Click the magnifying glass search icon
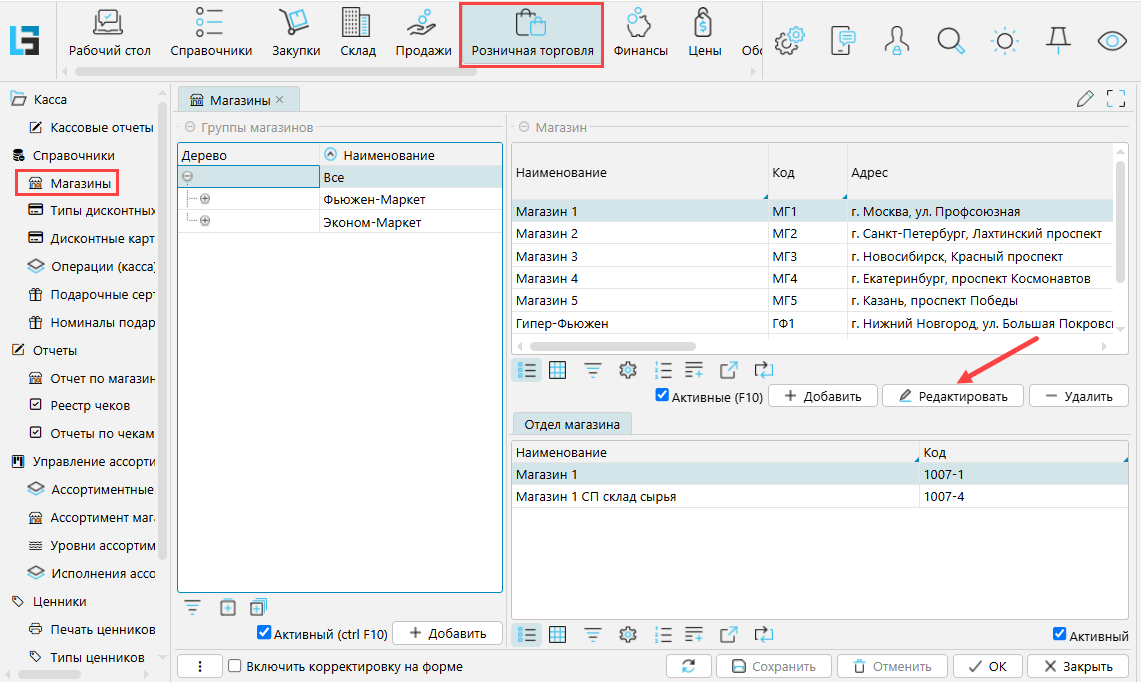Screen dimensions: 1141x682 point(949,39)
